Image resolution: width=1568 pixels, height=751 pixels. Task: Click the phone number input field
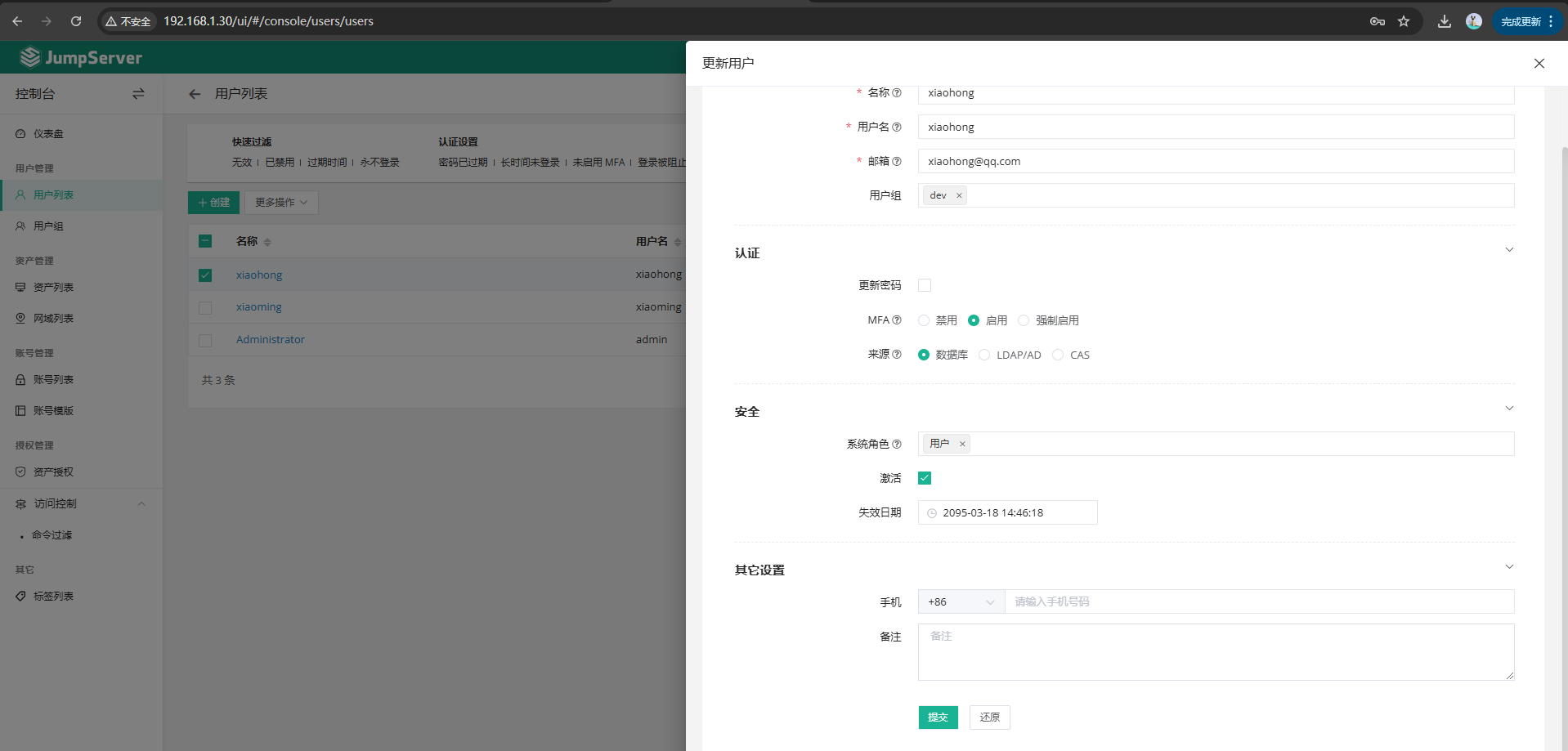[1259, 602]
